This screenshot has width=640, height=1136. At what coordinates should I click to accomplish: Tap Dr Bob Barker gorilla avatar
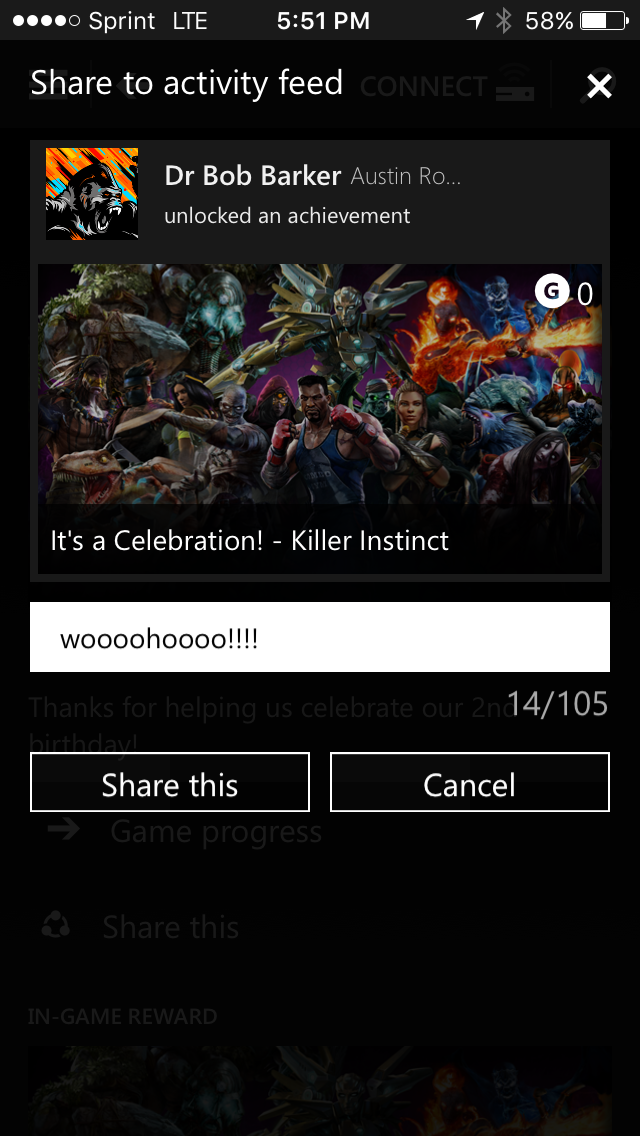coord(92,193)
